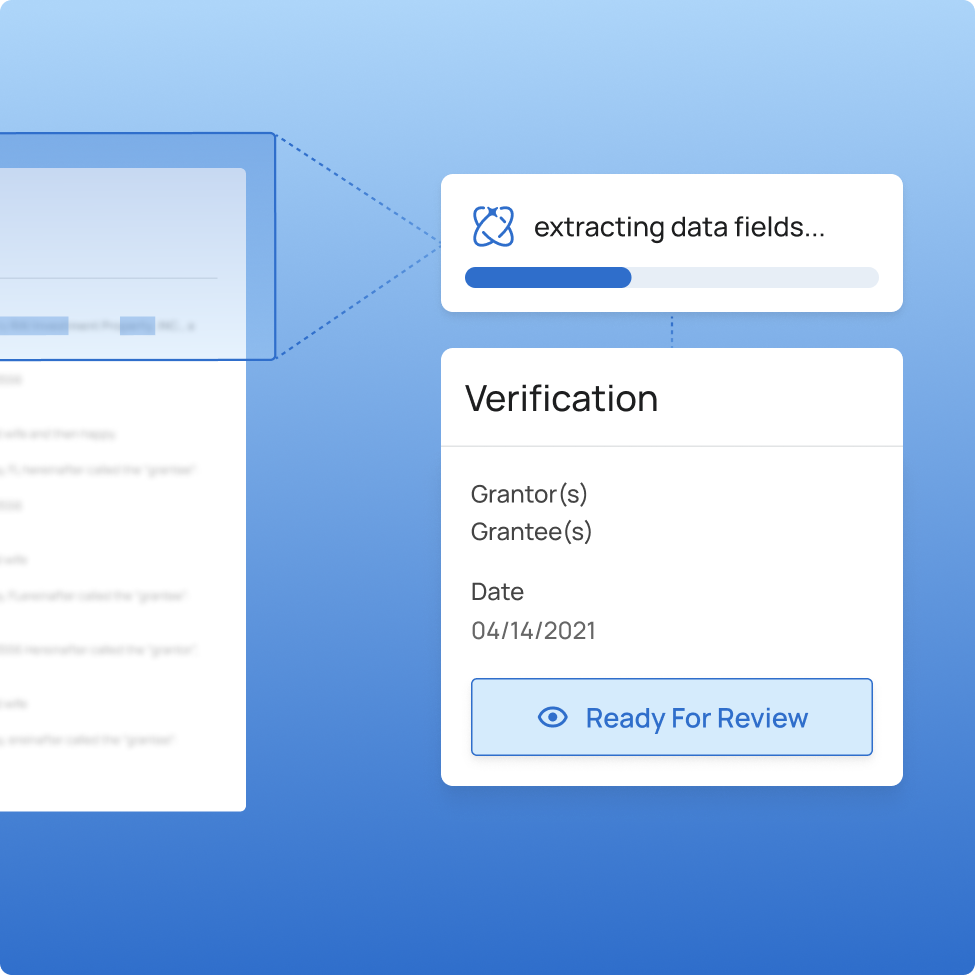Click the Verification heading
This screenshot has width=975, height=975.
[561, 399]
